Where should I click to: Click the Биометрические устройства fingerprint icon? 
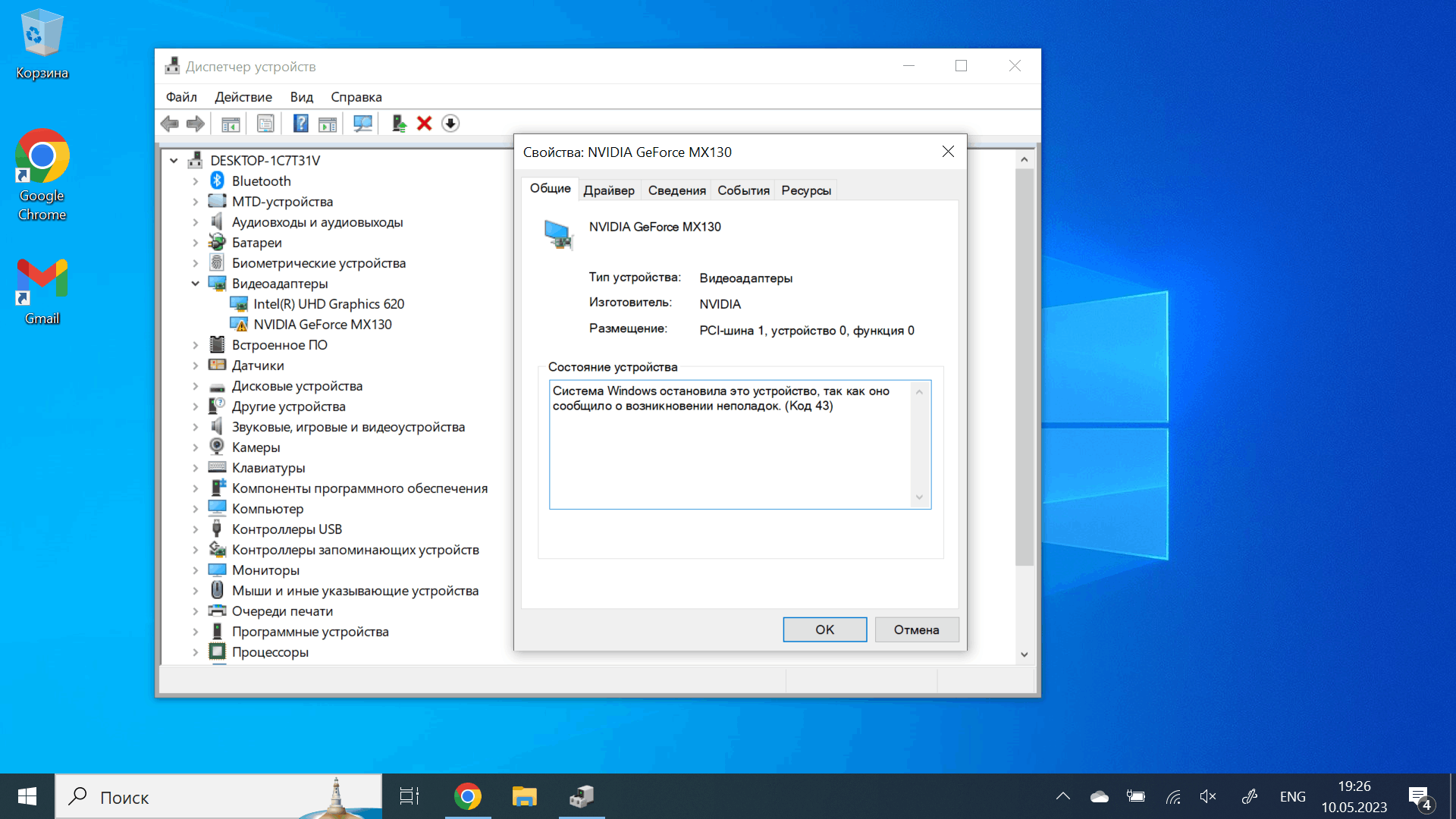(x=217, y=263)
